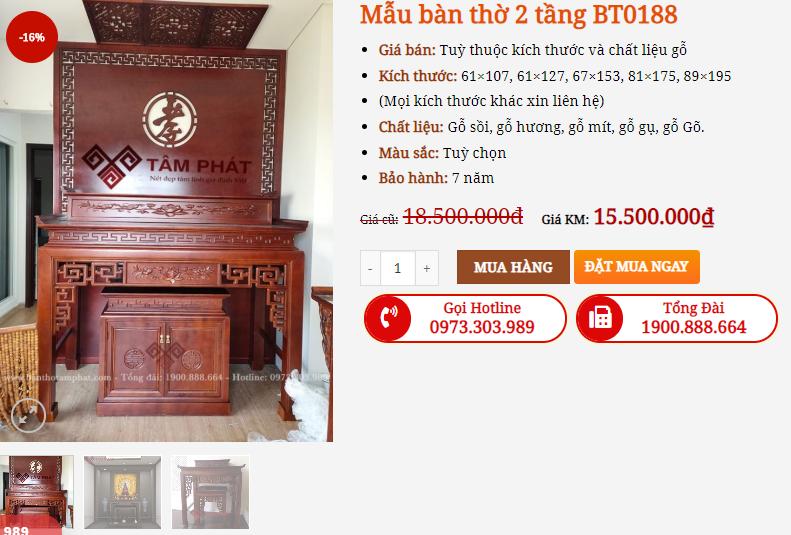Click the MUA HÀNG button

[513, 267]
